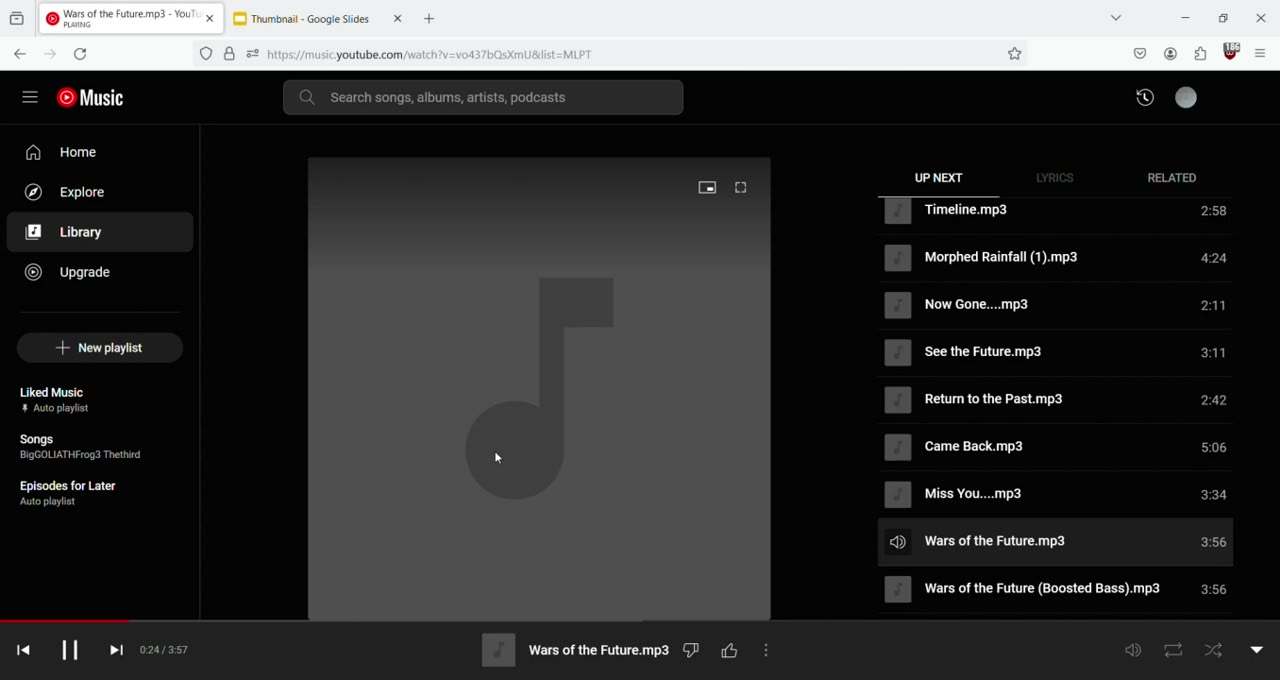Open listening history clock icon
The image size is (1280, 680).
1145,98
